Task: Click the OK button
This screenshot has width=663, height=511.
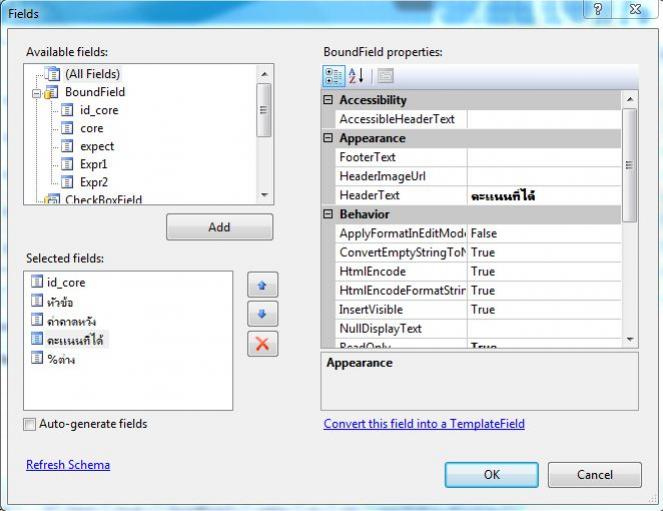Action: pos(492,475)
